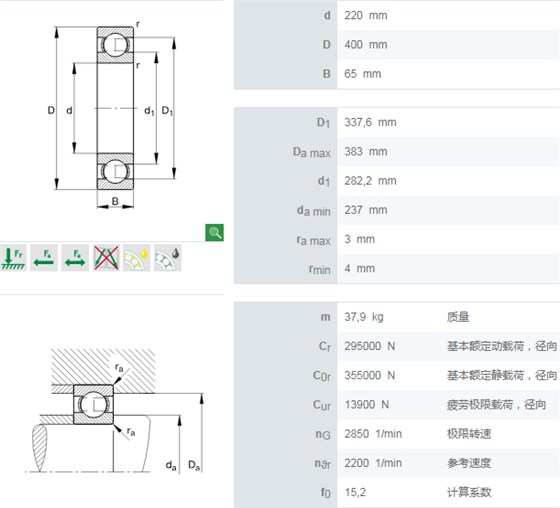
Task: Click the m mass parameter label
Action: coord(325,317)
